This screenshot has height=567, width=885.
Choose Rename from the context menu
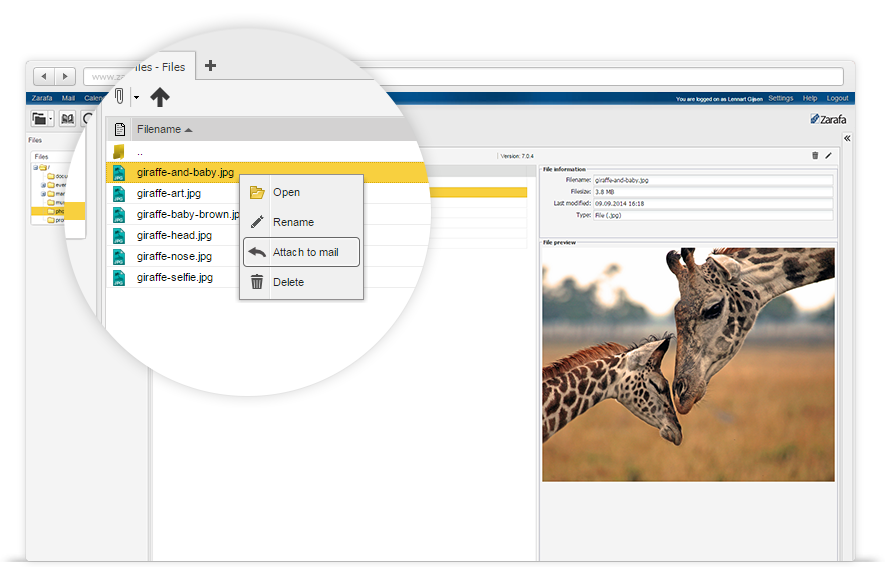click(301, 222)
